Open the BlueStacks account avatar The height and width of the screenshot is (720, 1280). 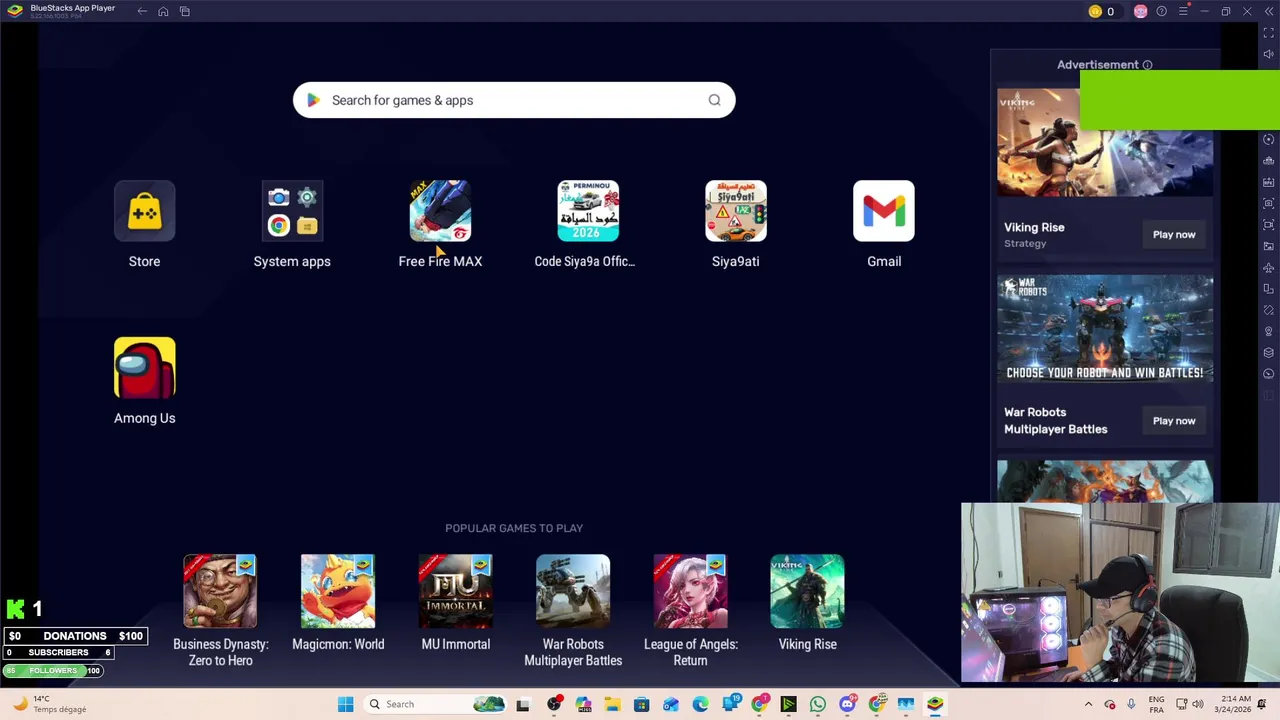[x=1140, y=11]
